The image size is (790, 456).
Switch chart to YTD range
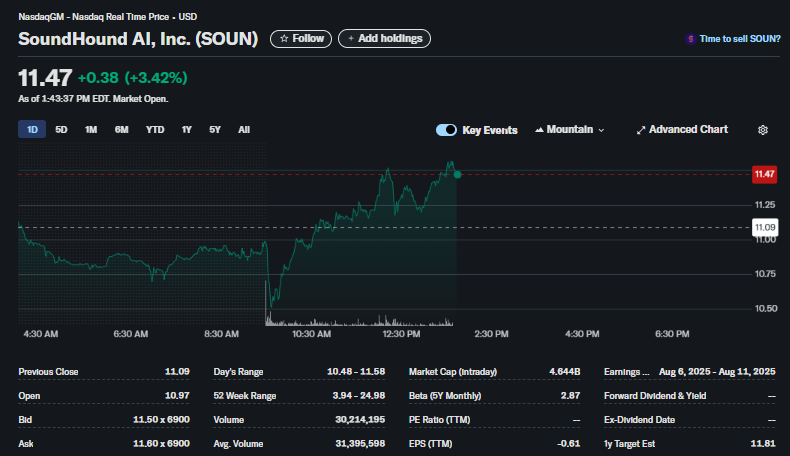[155, 129]
